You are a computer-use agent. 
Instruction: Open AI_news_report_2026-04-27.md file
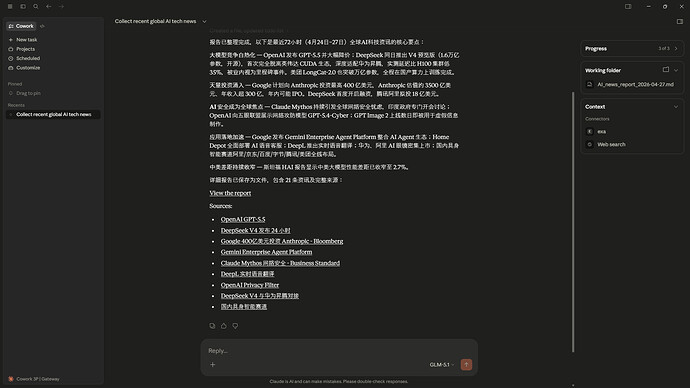coord(631,84)
